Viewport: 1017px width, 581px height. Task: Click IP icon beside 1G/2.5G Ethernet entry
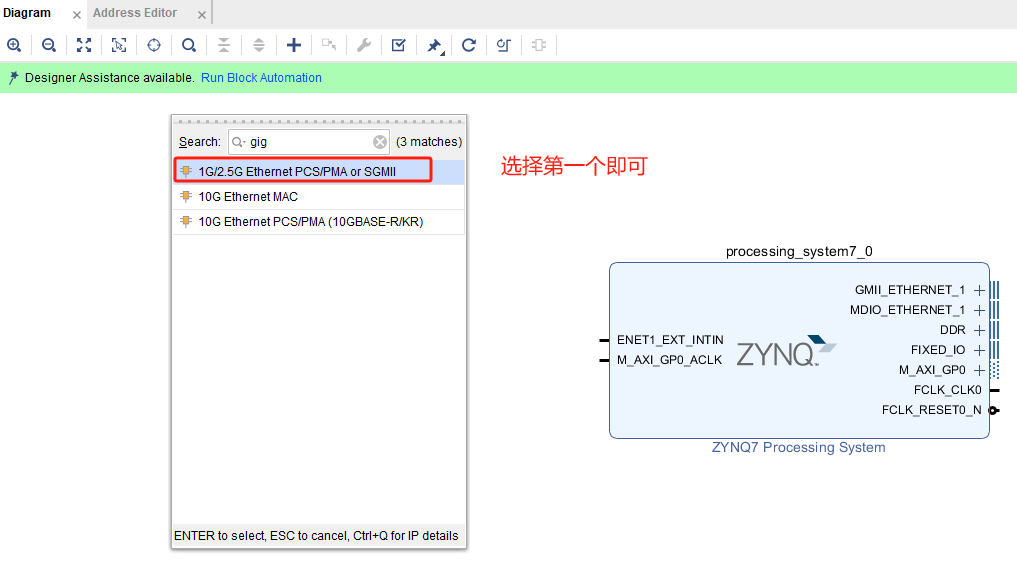pyautogui.click(x=186, y=171)
